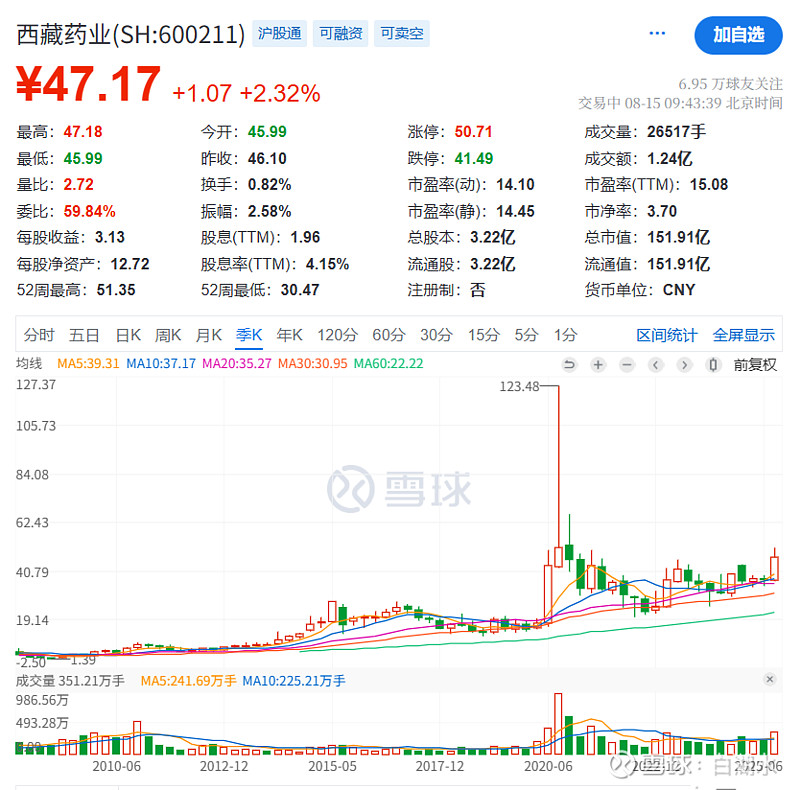
Task: Reset chart view with the undo arrow icon
Action: point(569,364)
